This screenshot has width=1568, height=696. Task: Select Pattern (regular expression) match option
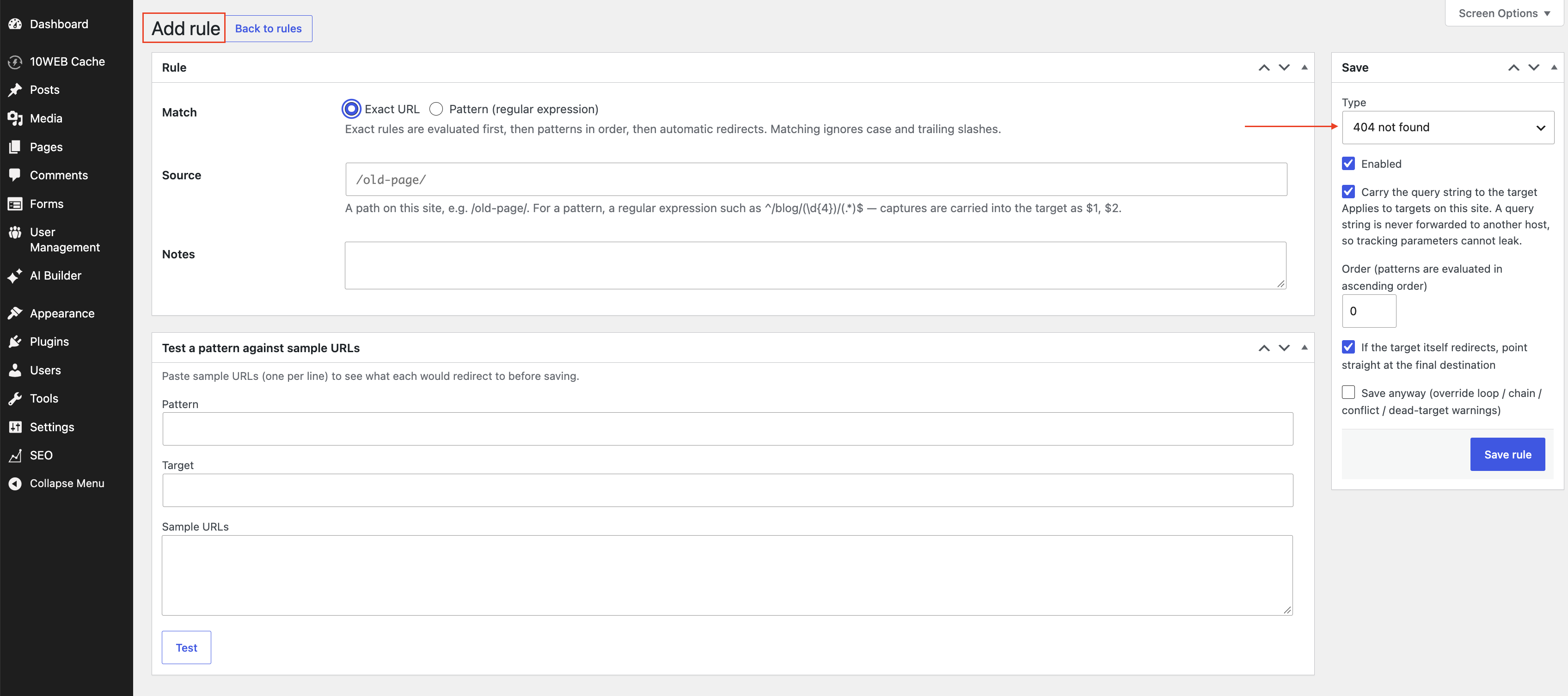[x=436, y=109]
